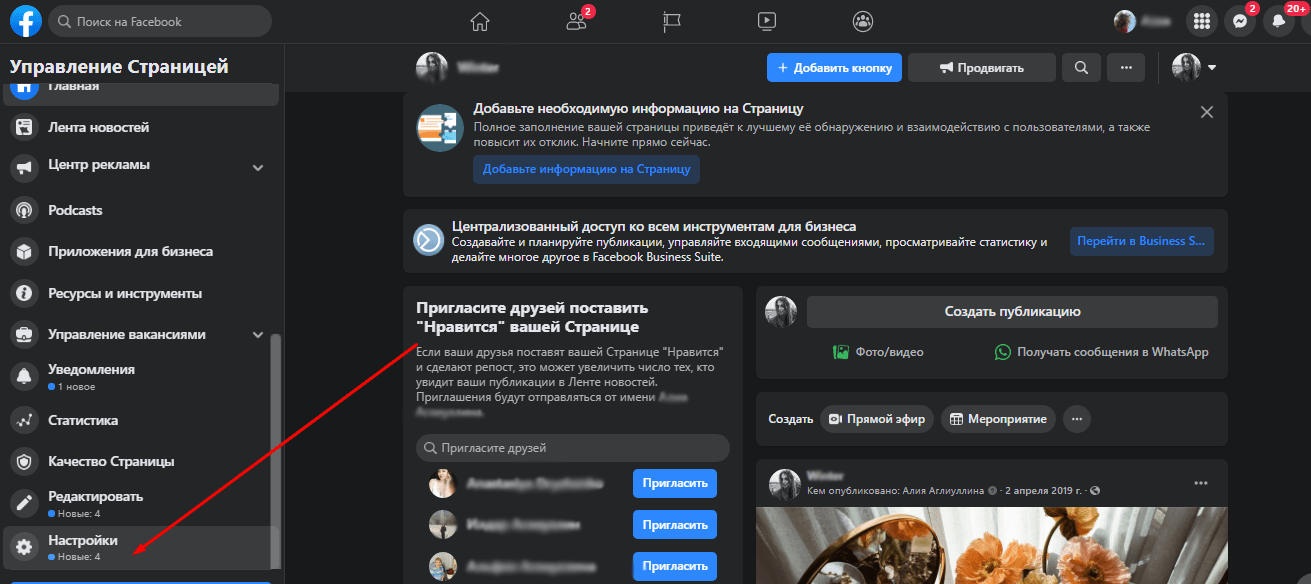Expand the Управление вакансиями chevron
The width and height of the screenshot is (1311, 584).
tap(258, 335)
